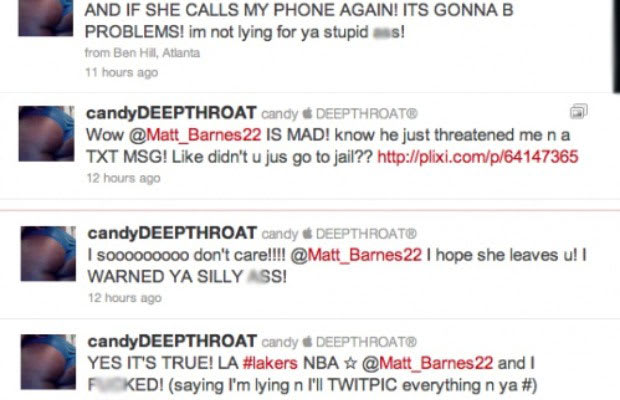Open the "11 hours ago" timestamp
Image resolution: width=620 pixels, height=400 pixels.
coord(121,73)
